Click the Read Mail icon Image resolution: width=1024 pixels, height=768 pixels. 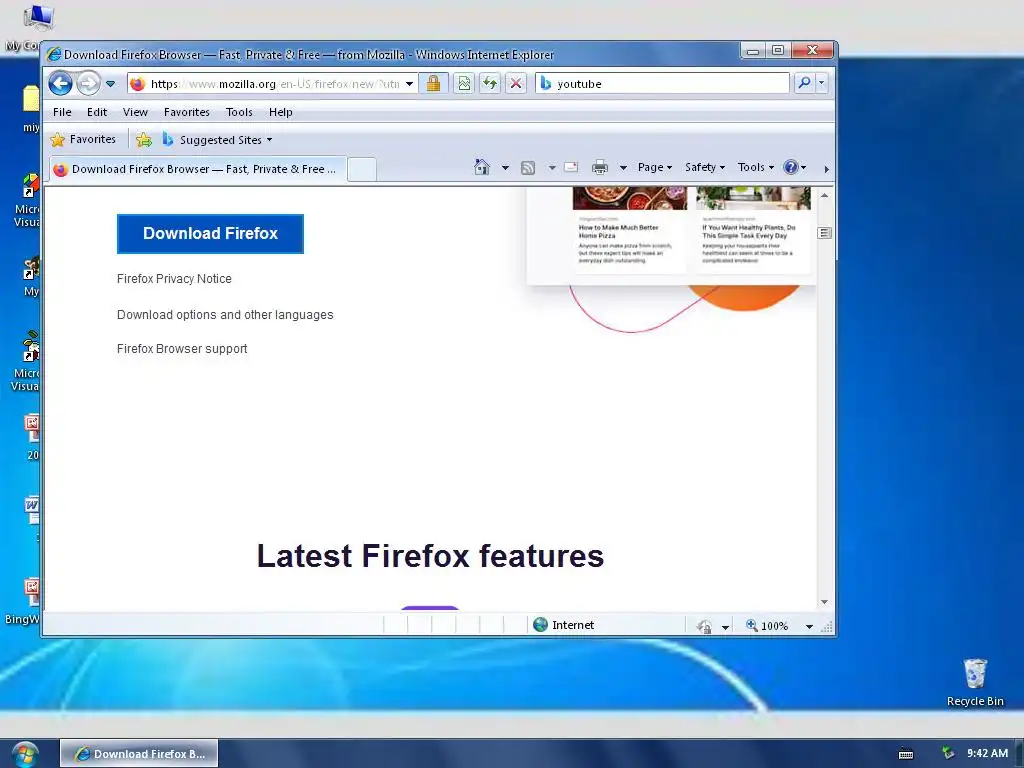point(571,167)
